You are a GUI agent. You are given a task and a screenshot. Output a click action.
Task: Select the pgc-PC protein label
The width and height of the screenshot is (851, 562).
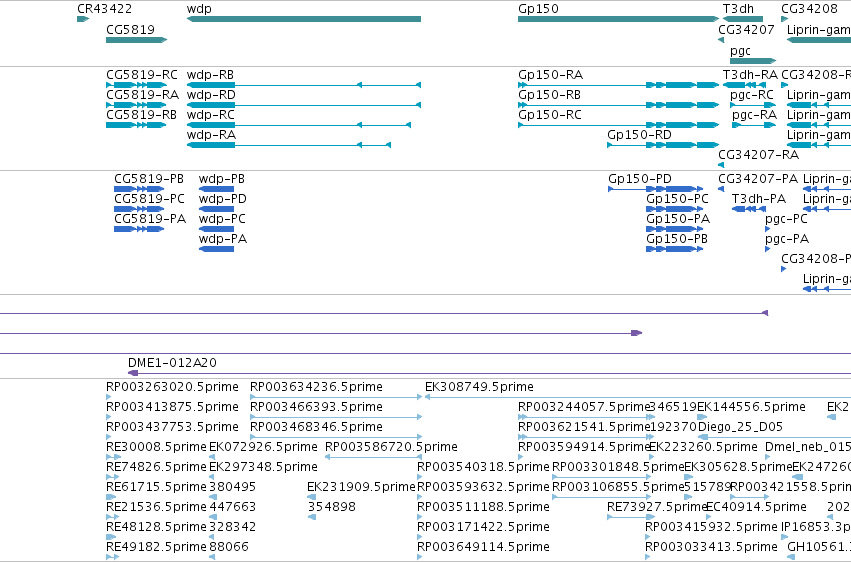click(786, 219)
